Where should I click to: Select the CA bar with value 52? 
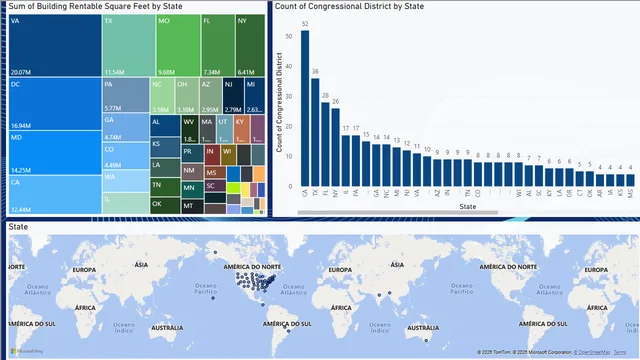pyautogui.click(x=305, y=108)
